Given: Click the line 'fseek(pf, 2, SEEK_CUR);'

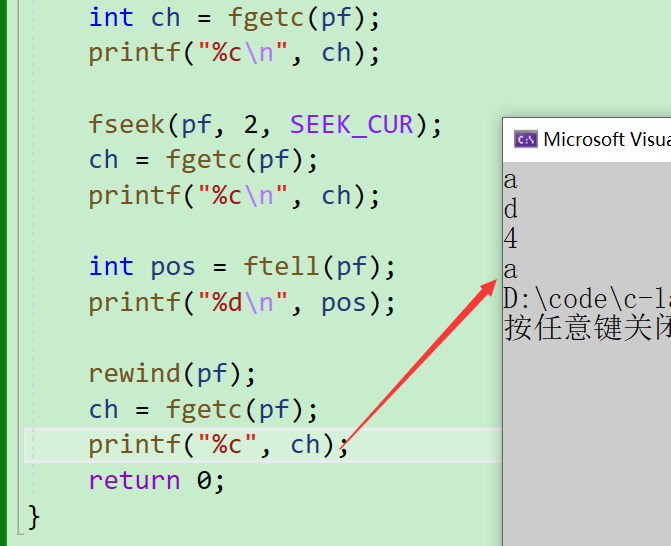Looking at the screenshot, I should (265, 125).
